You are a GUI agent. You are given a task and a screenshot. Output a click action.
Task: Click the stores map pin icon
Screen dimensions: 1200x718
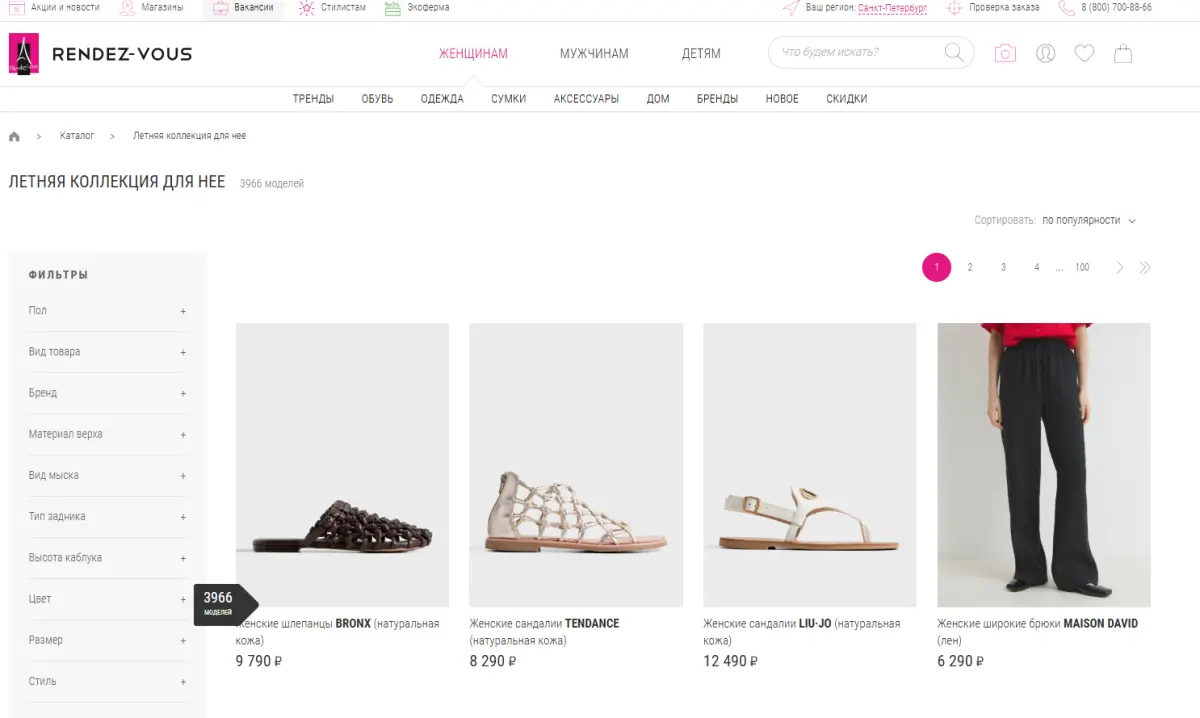pos(128,8)
